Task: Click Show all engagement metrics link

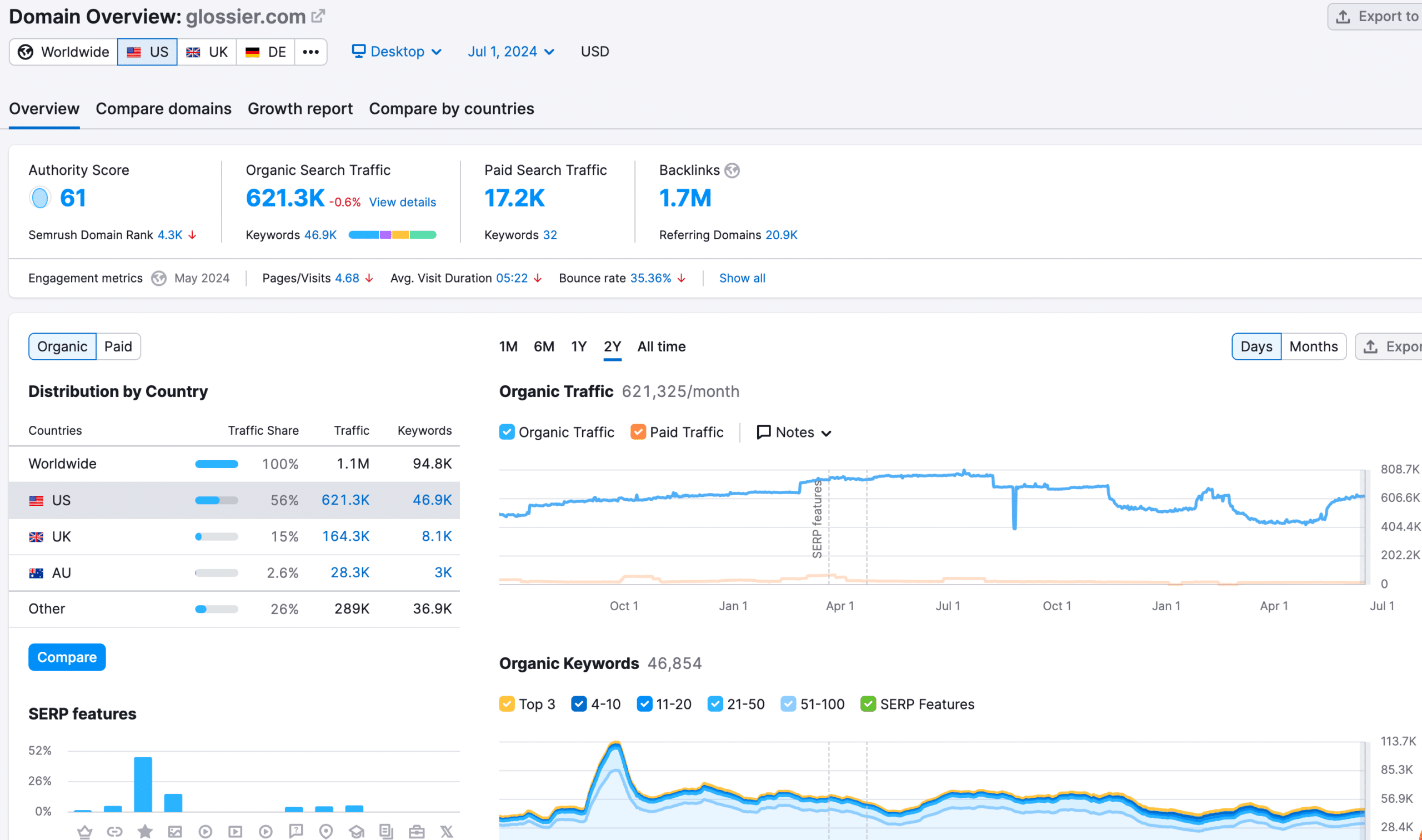Action: 742,279
